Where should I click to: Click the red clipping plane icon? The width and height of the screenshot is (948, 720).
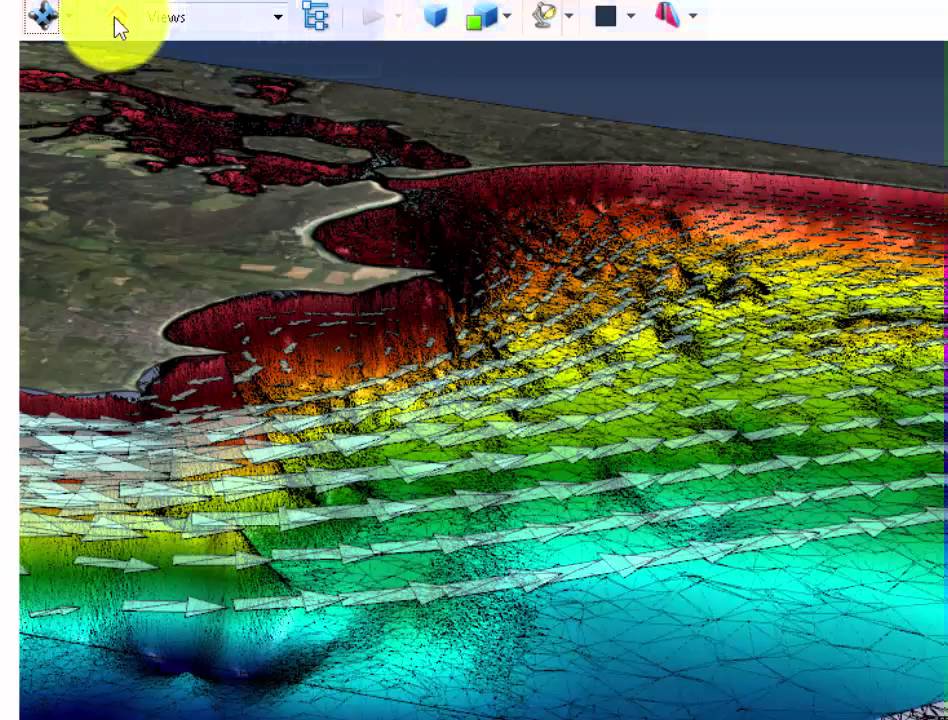coord(667,15)
